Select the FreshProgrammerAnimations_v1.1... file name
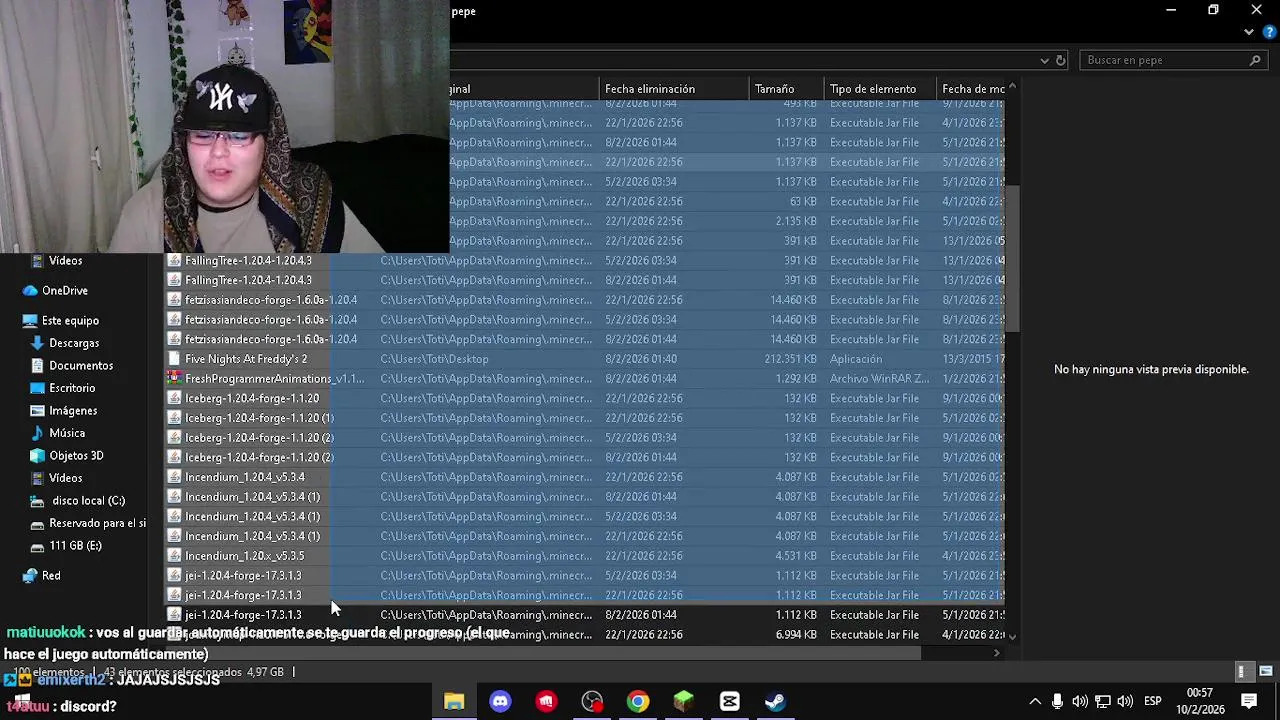Image resolution: width=1280 pixels, height=720 pixels. pos(275,379)
